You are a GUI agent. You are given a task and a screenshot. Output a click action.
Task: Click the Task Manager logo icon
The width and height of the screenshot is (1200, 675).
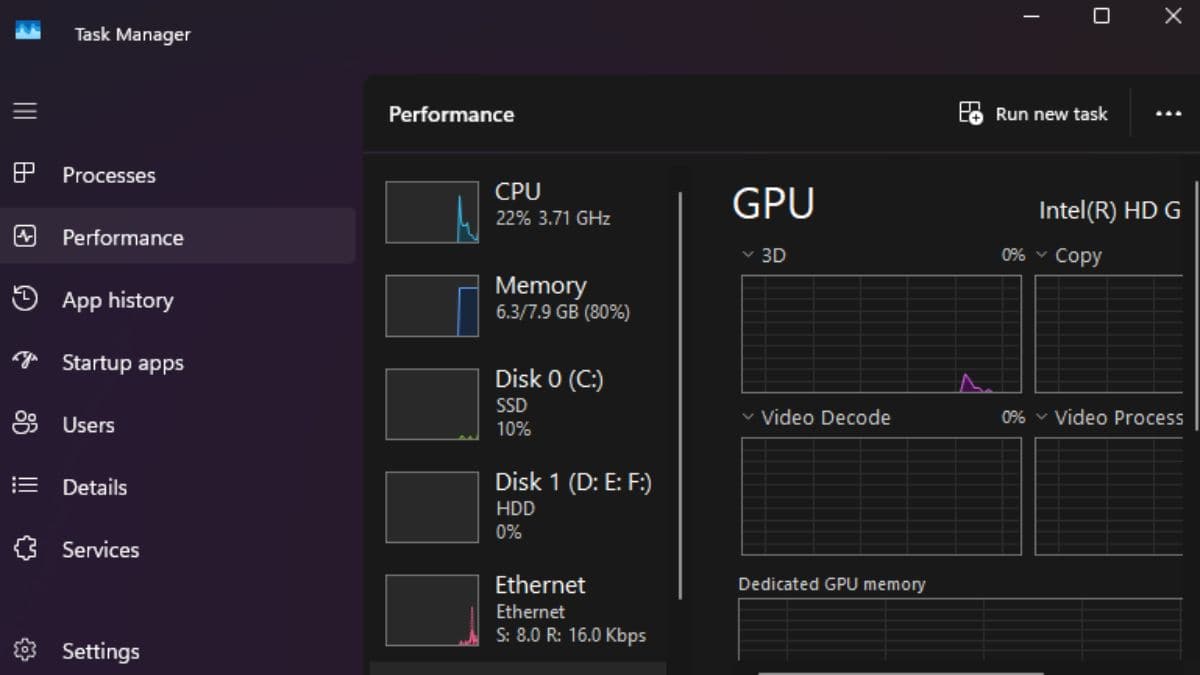[27, 30]
